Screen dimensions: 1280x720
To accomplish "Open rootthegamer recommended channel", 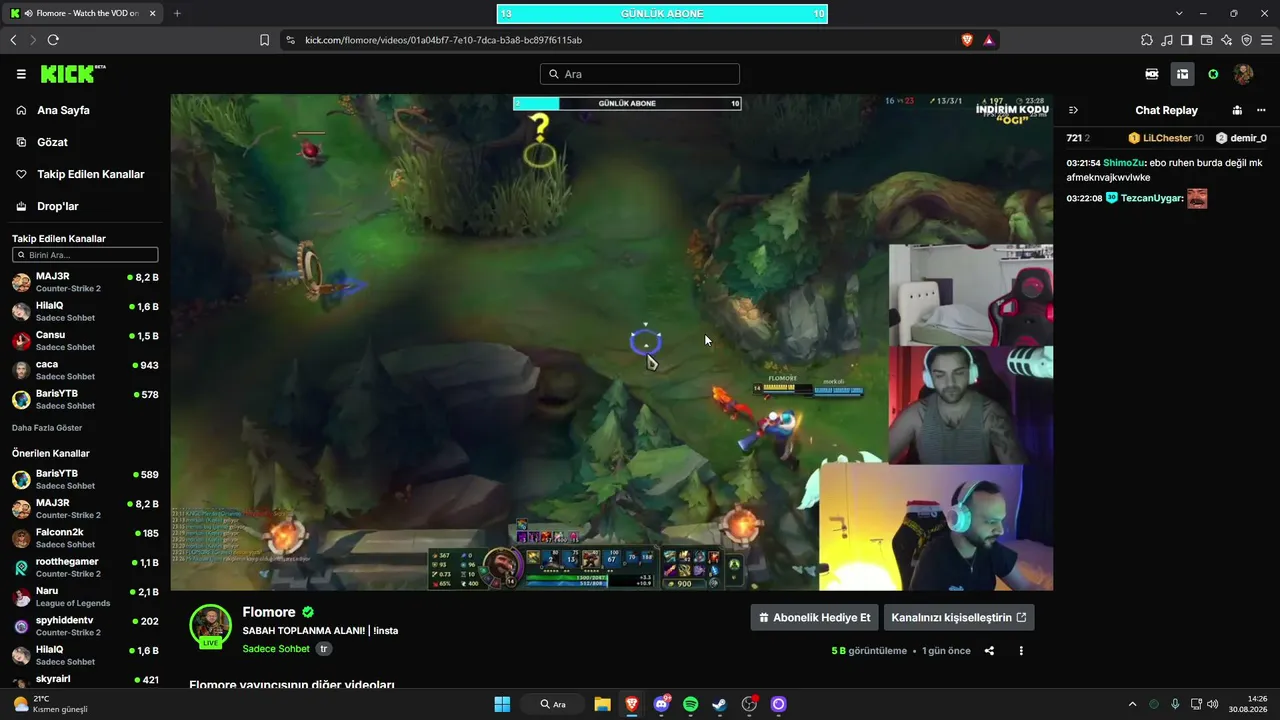I will coord(85,567).
